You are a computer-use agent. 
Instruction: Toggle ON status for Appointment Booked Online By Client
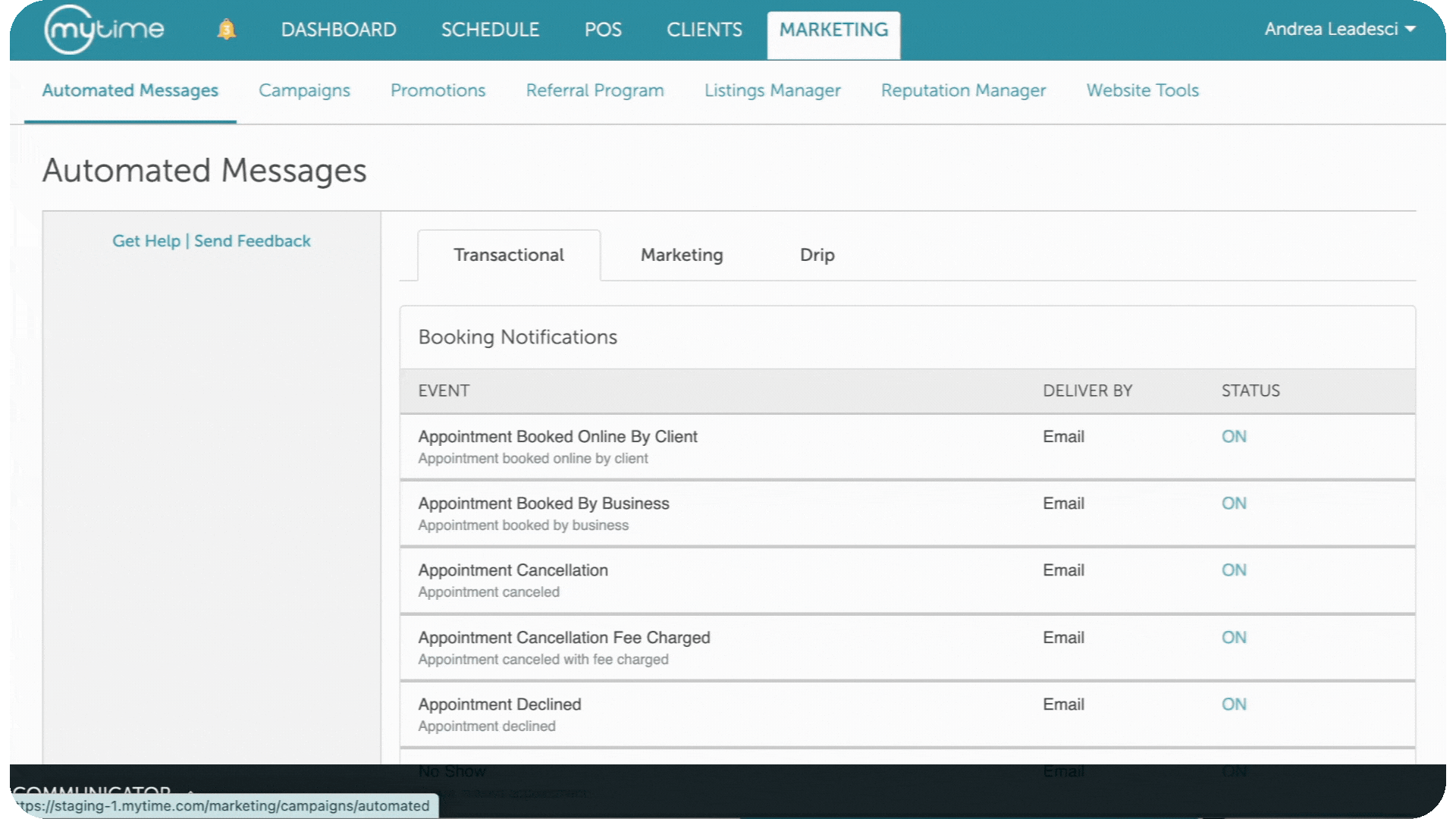click(x=1234, y=437)
